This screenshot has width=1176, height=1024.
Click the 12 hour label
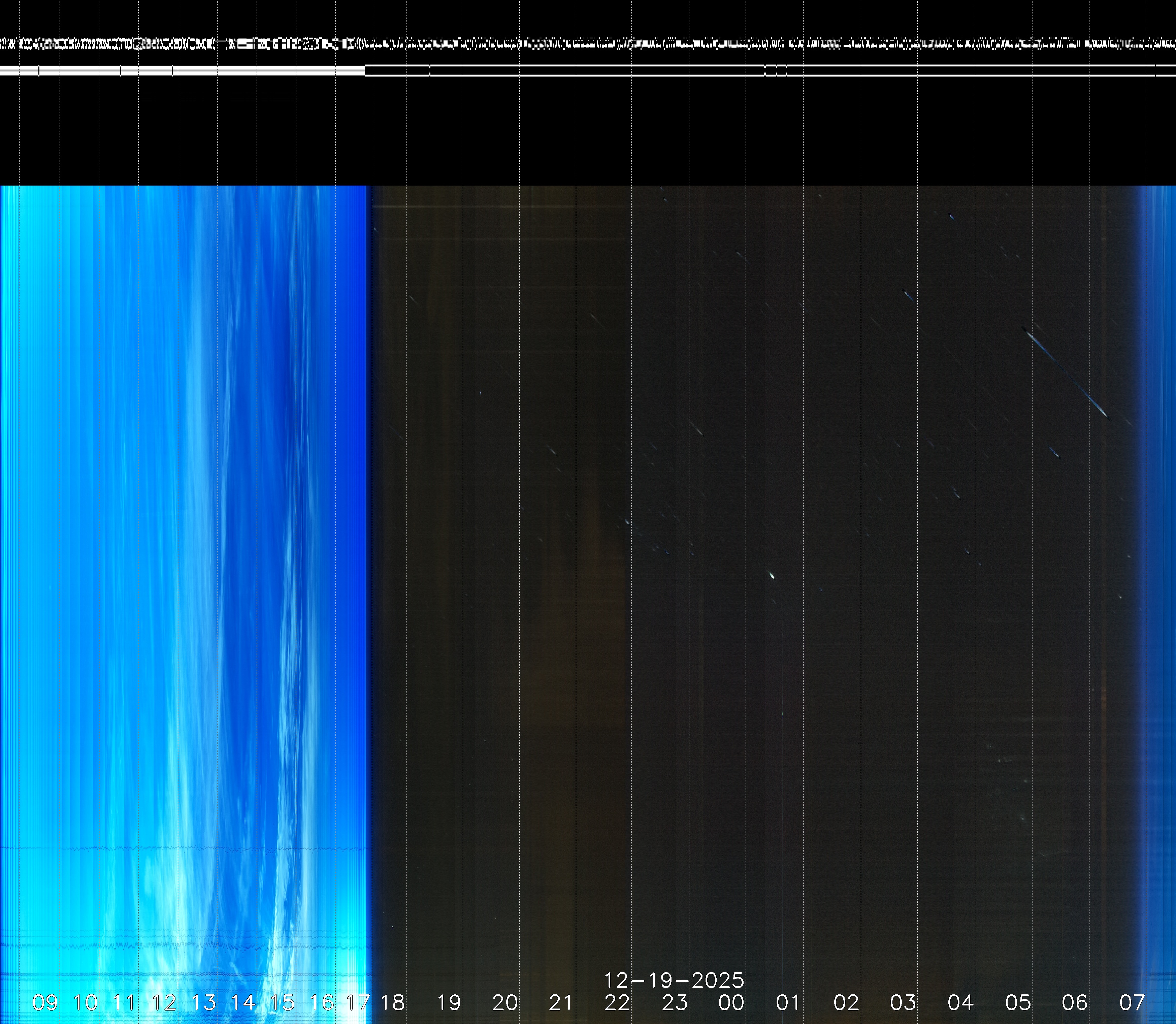(164, 1002)
